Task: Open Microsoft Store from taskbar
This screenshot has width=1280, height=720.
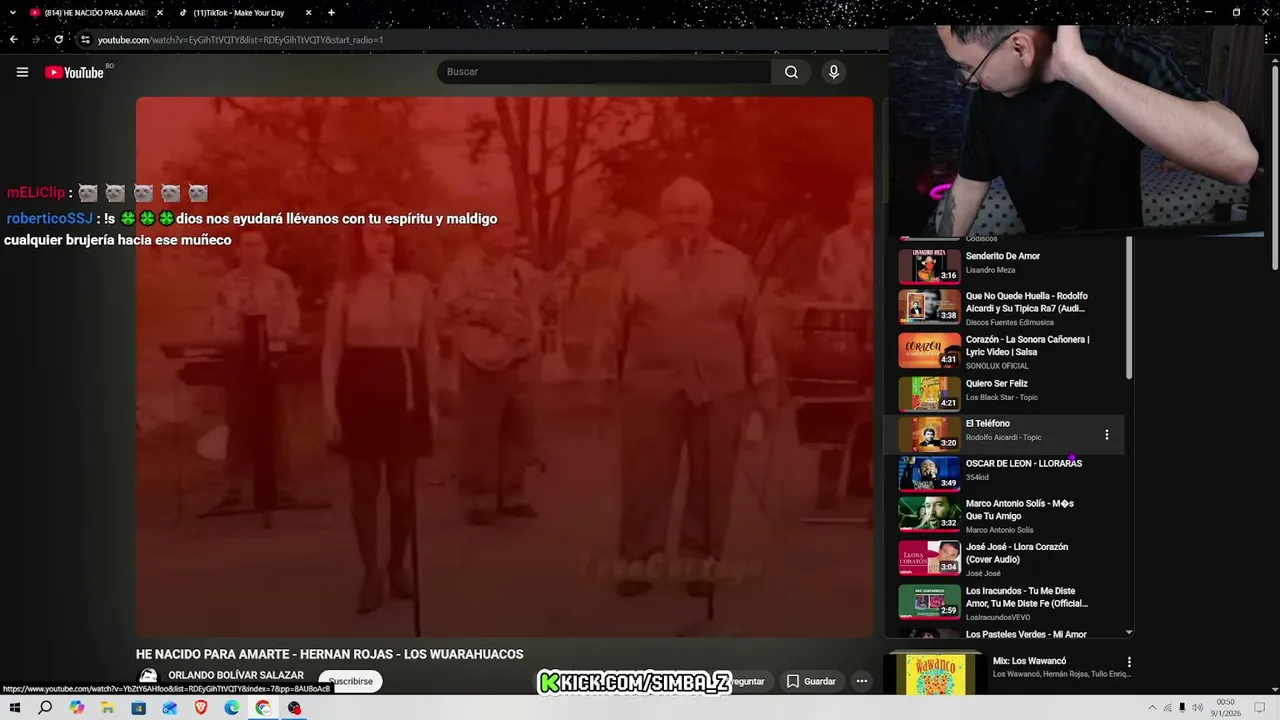Action: pos(139,708)
